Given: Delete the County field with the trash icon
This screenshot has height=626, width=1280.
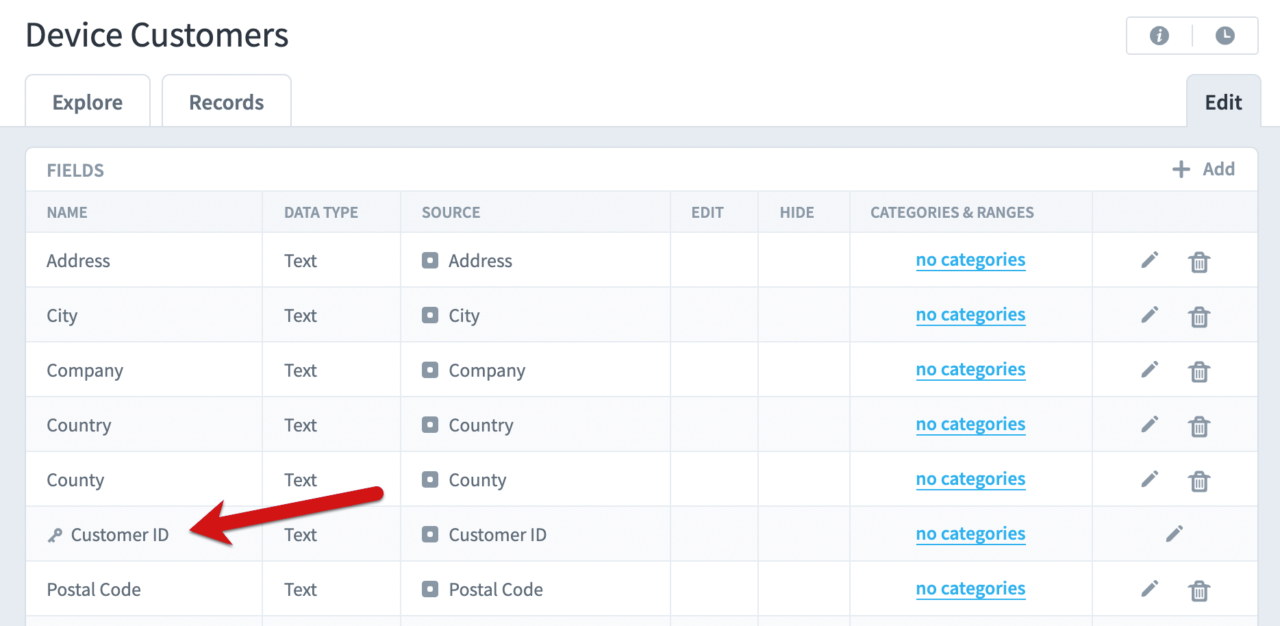Looking at the screenshot, I should point(1199,480).
